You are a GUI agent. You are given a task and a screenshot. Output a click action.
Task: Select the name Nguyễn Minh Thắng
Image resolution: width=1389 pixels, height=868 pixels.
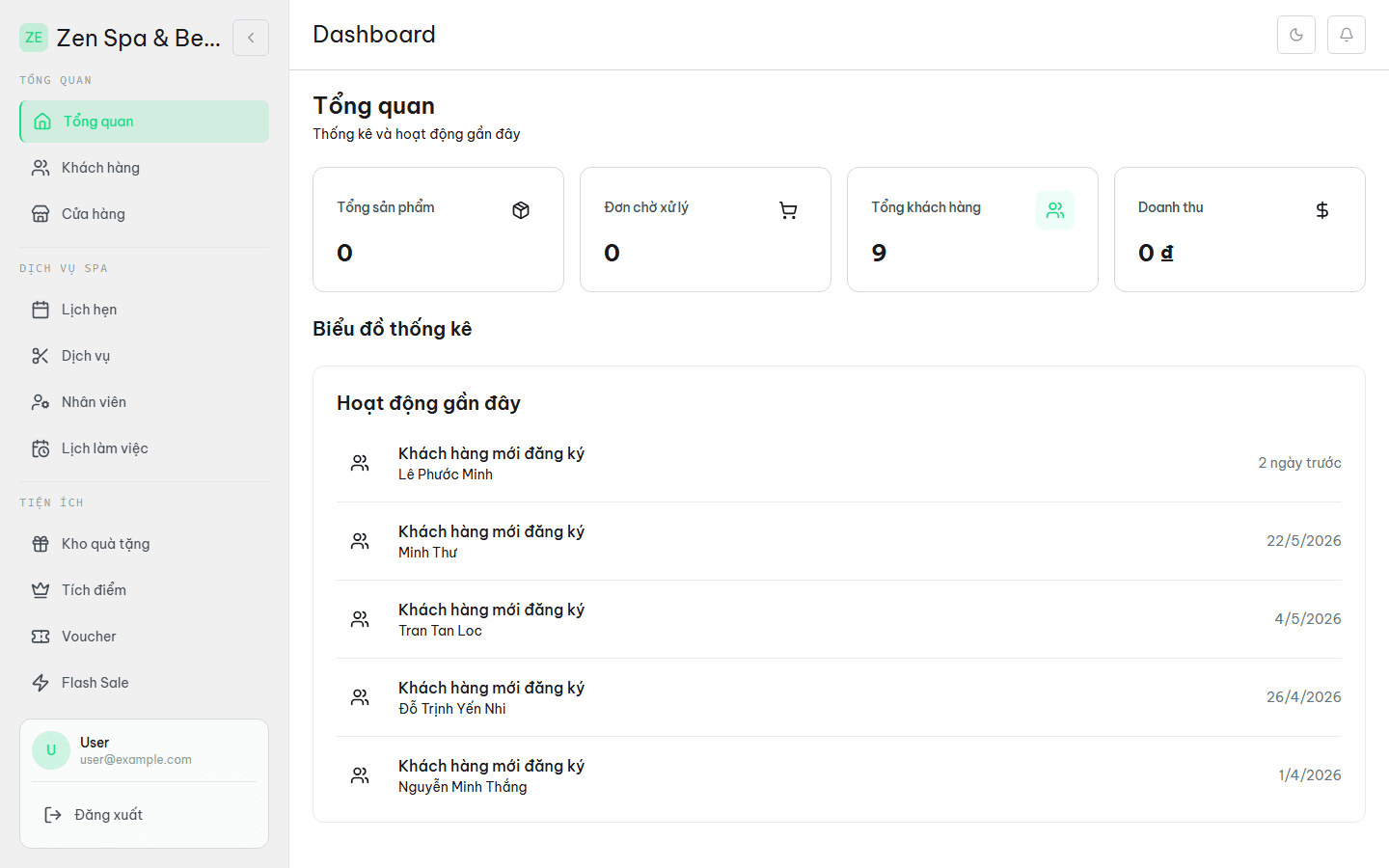coord(463,787)
